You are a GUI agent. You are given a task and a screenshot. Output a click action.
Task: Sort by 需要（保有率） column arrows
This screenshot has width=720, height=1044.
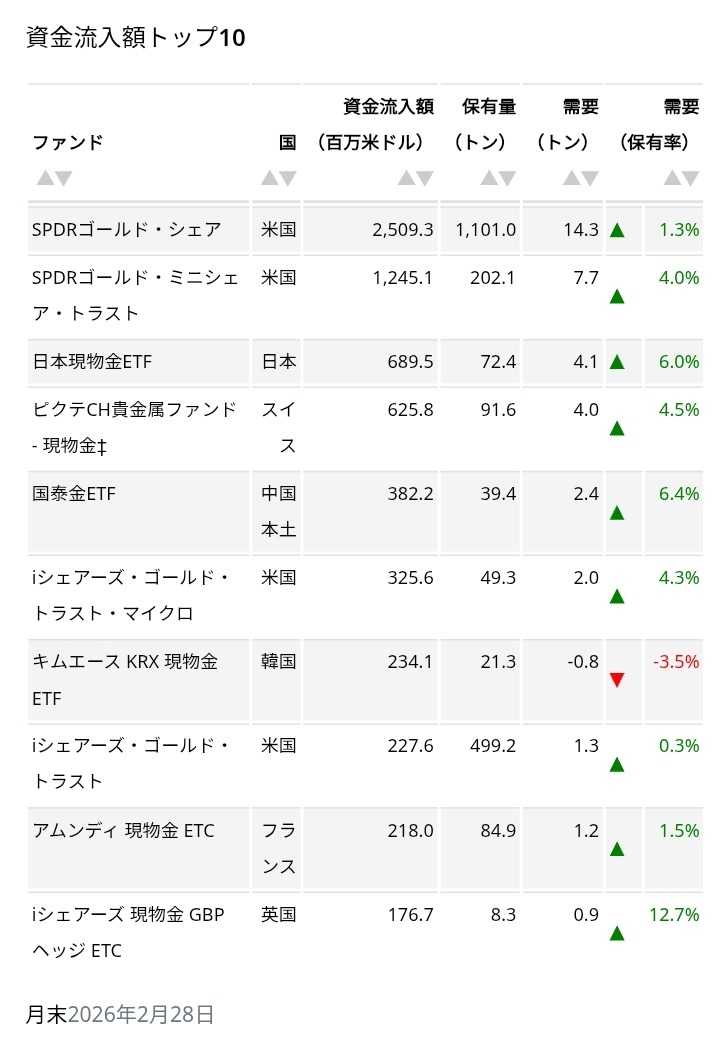(682, 179)
